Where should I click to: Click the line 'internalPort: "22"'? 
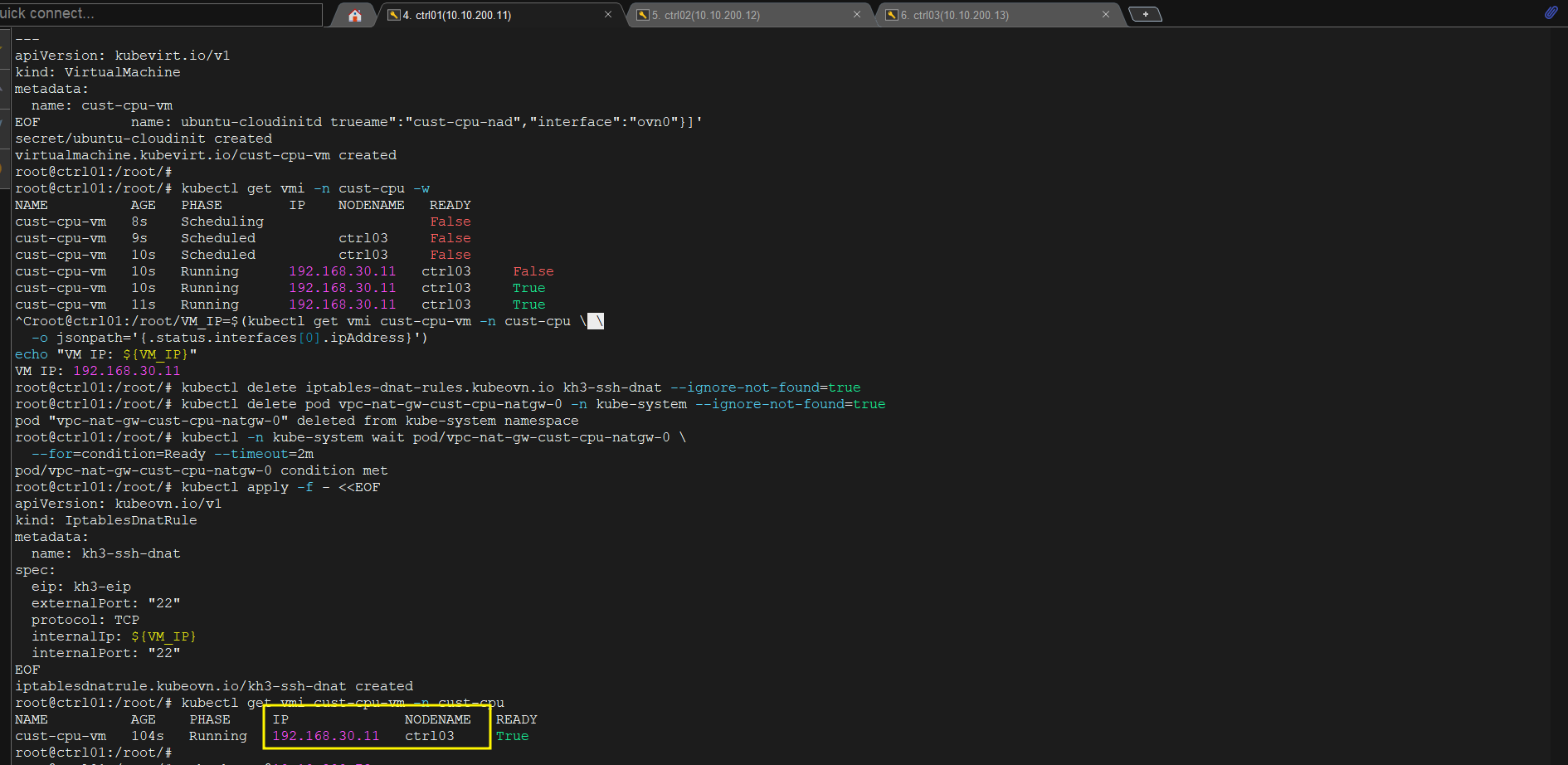pos(106,653)
